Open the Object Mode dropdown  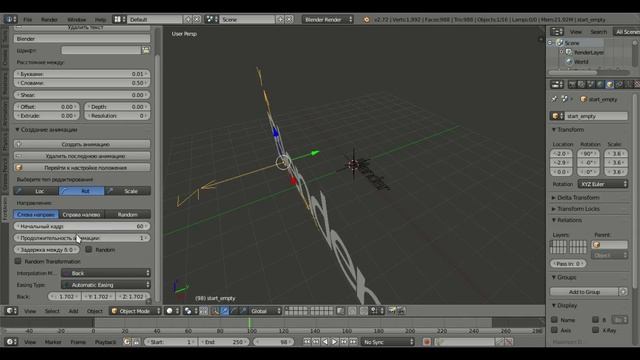[136, 311]
